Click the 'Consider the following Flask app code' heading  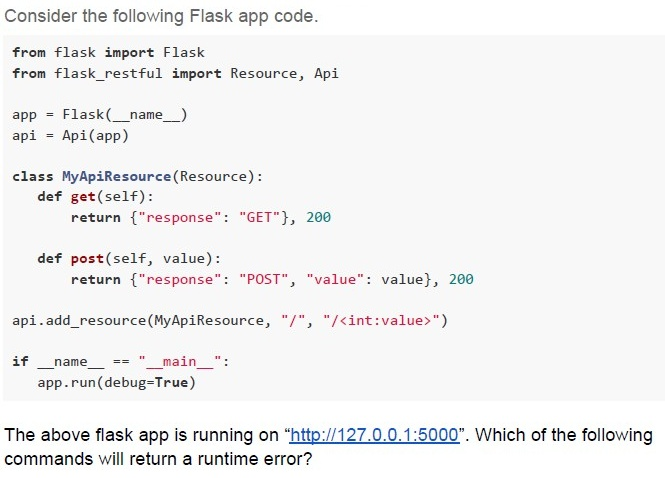[161, 16]
